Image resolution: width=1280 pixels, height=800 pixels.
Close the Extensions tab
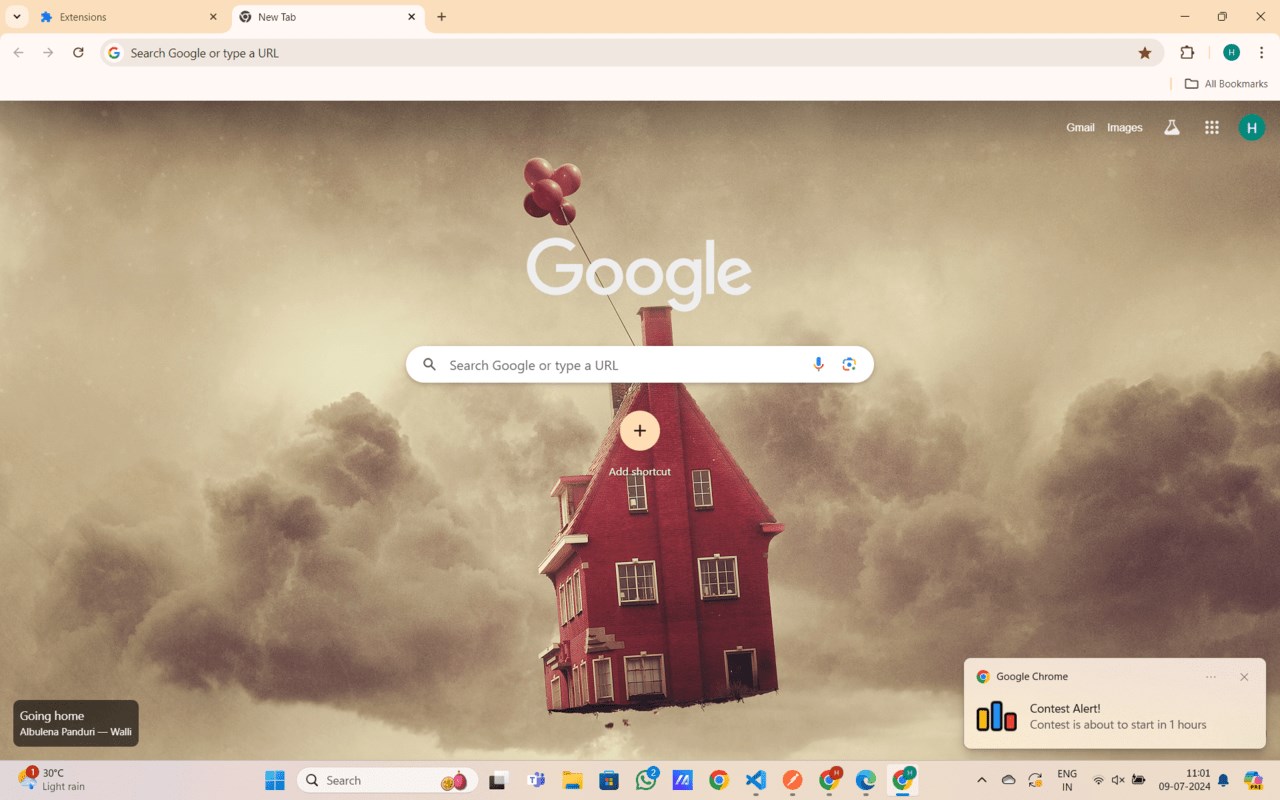pyautogui.click(x=213, y=17)
